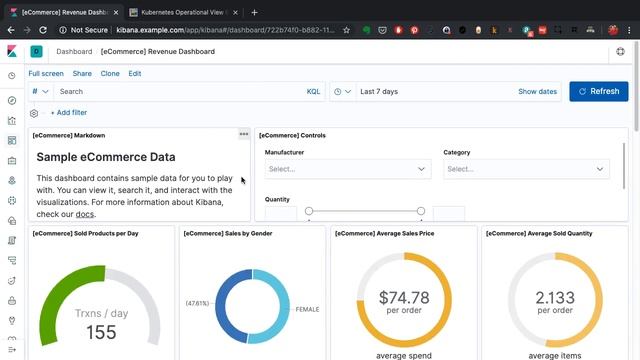Focus the Search query input field
The image size is (640, 360).
180,91
